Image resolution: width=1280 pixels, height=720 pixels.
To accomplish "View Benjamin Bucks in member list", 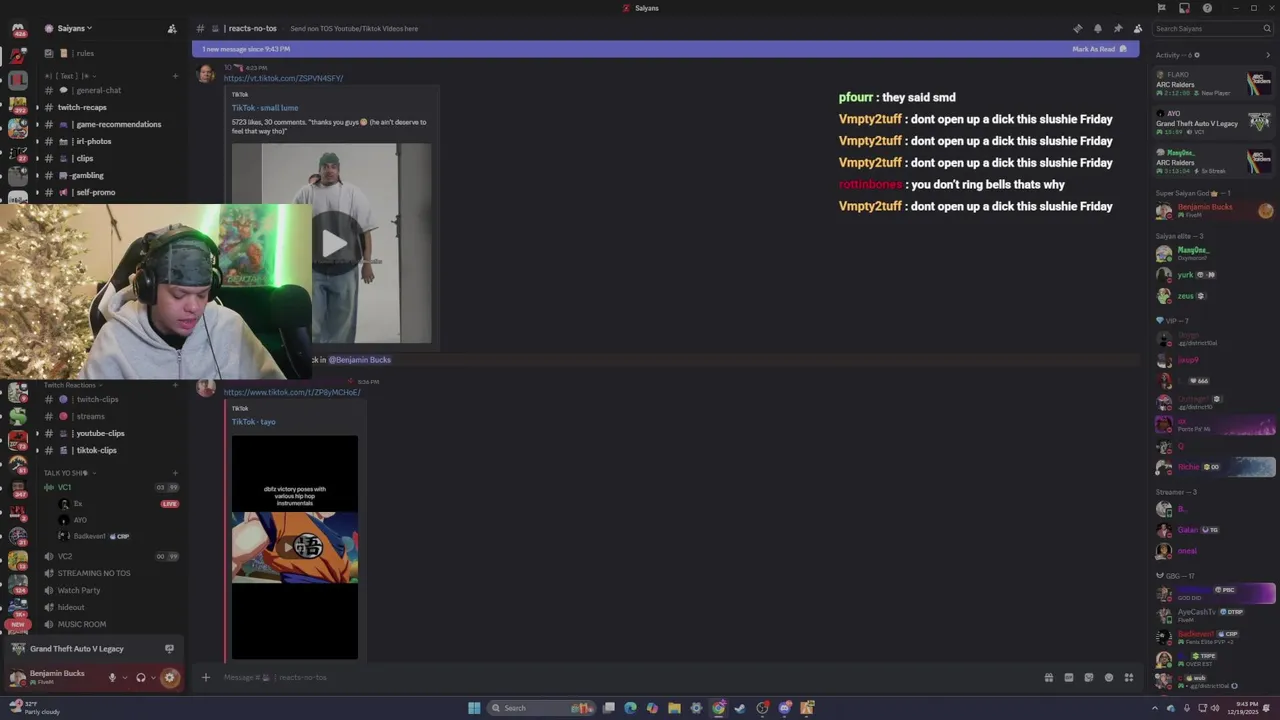I will (x=1214, y=210).
